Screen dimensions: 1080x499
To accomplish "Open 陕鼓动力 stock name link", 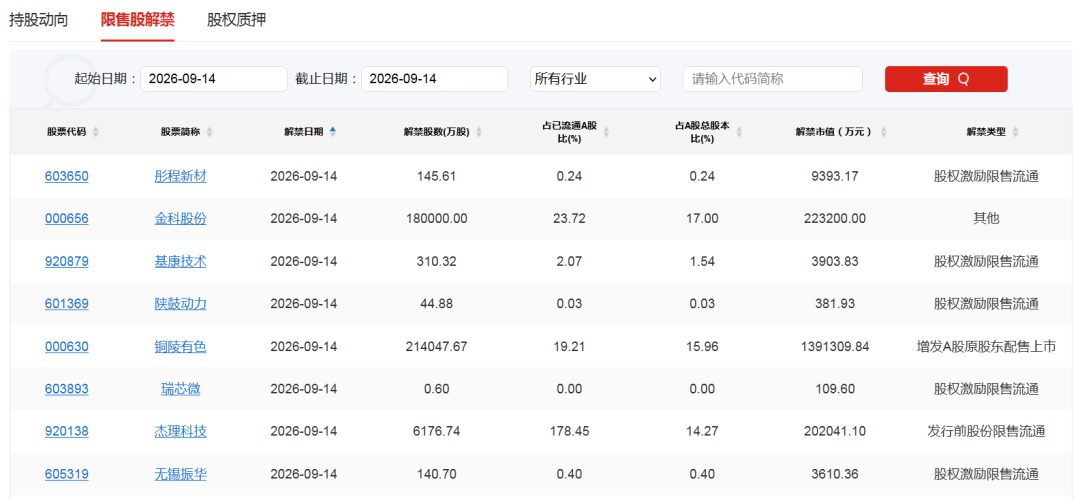I will pyautogui.click(x=180, y=303).
